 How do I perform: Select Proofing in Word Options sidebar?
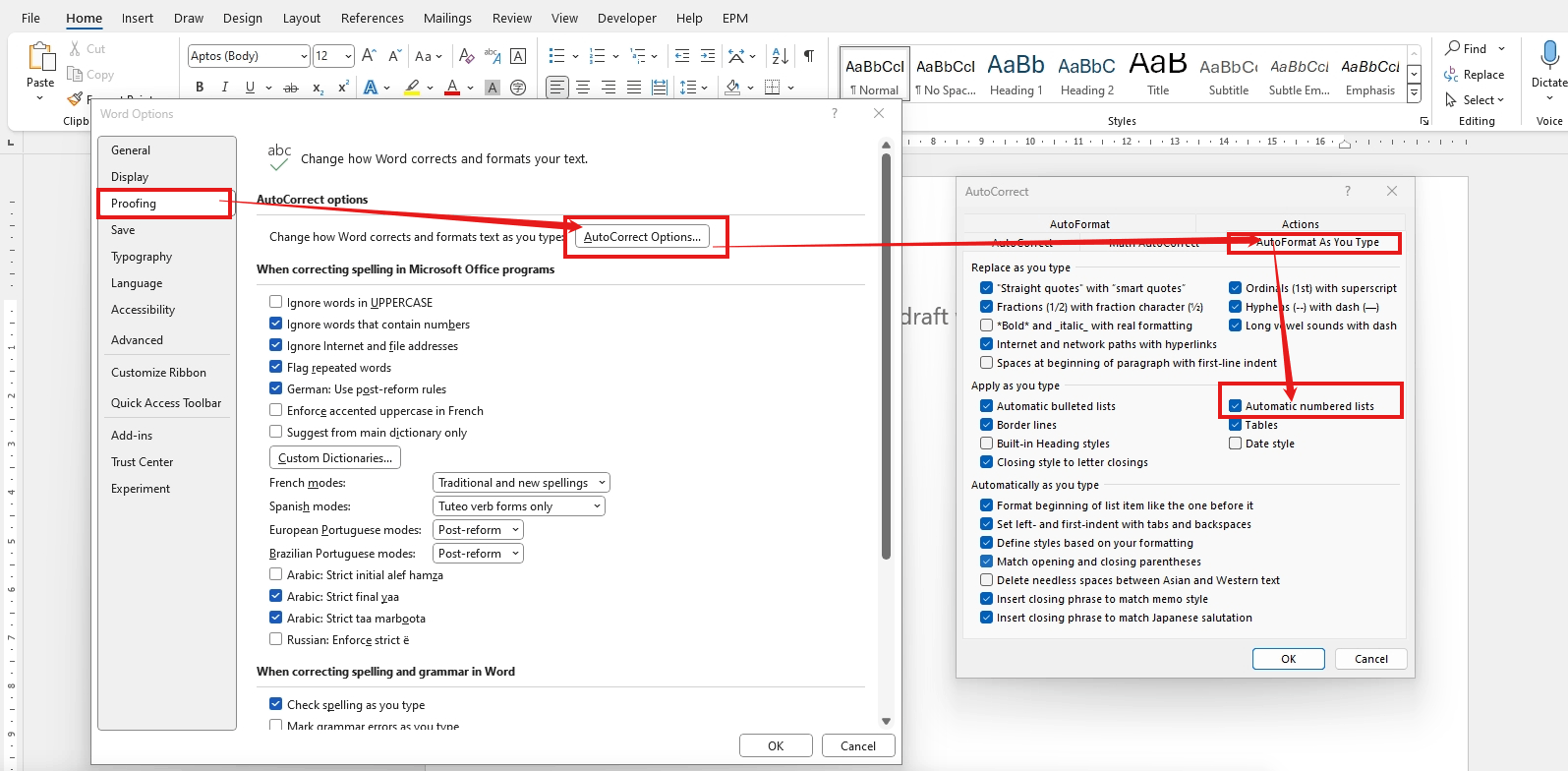pyautogui.click(x=165, y=203)
